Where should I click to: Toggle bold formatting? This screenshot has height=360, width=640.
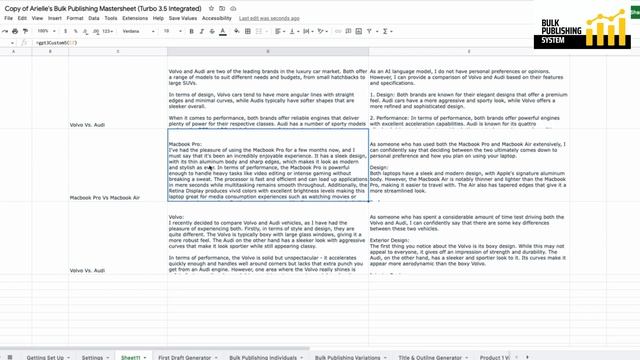191,31
